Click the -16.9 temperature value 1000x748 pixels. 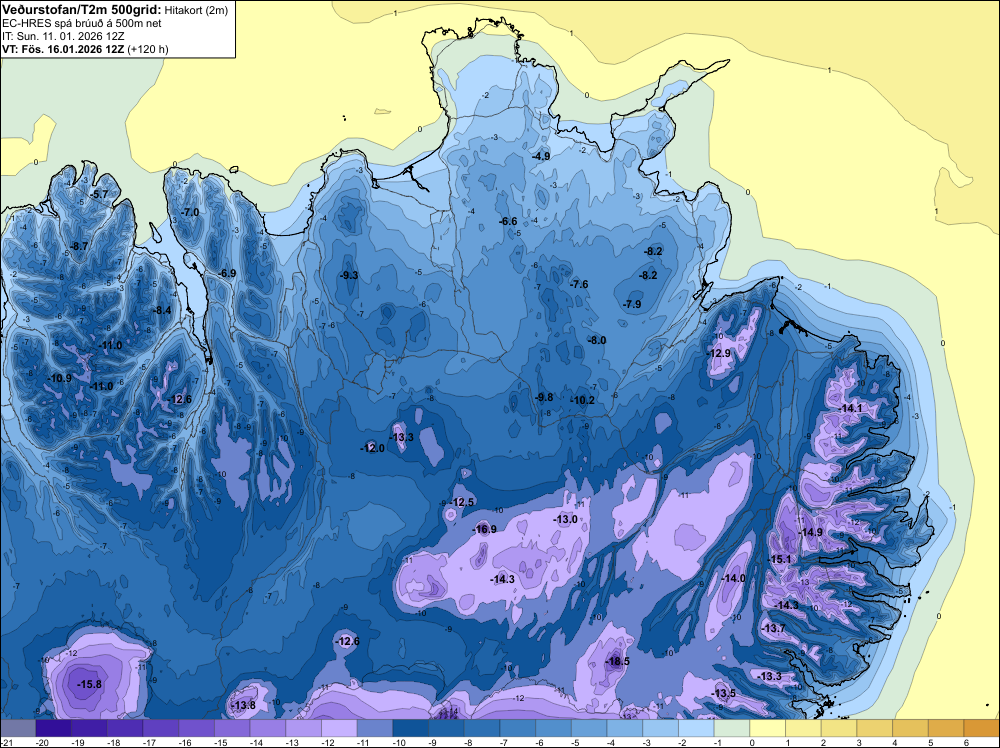[485, 529]
